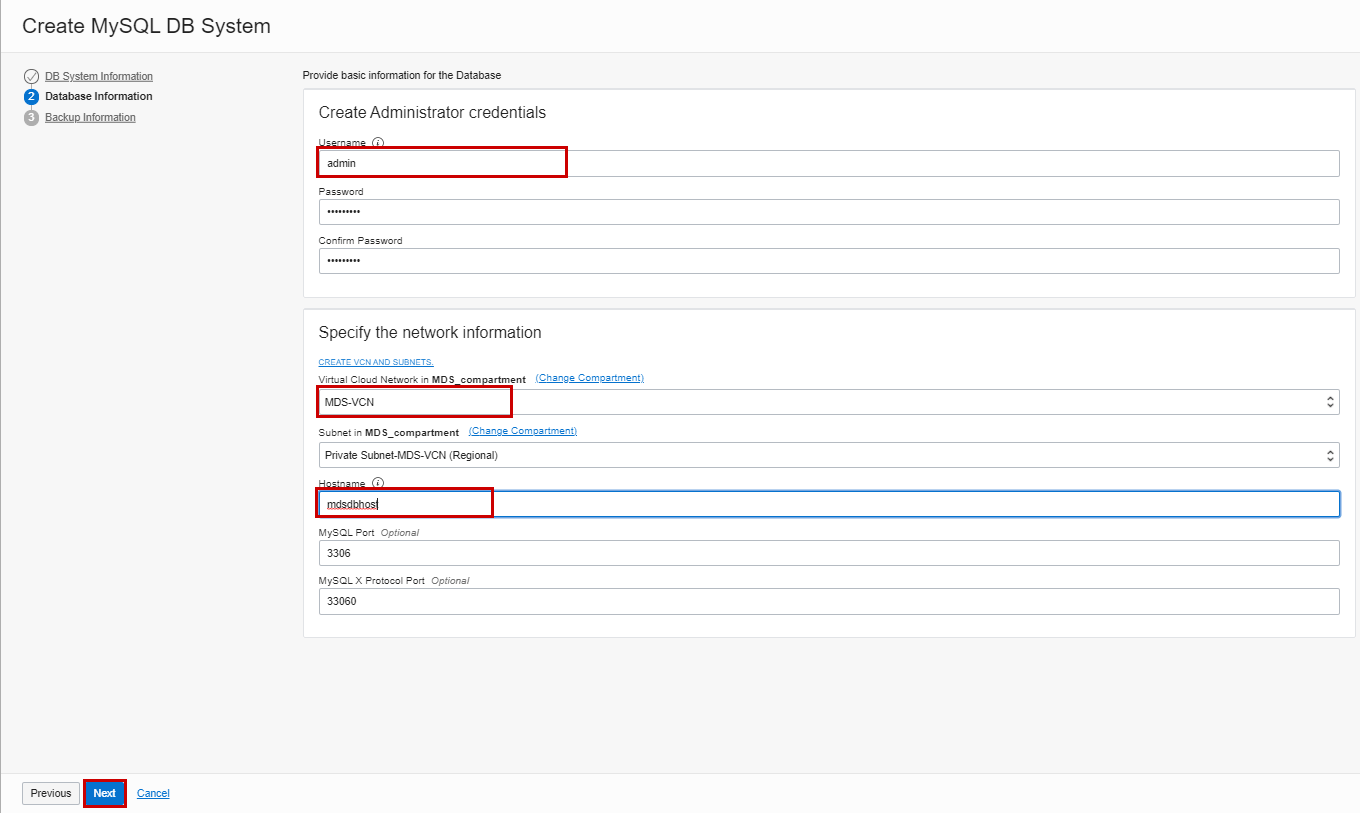The height and width of the screenshot is (813, 1360).
Task: Click Change Compartment next to Subnet
Action: pos(522,430)
